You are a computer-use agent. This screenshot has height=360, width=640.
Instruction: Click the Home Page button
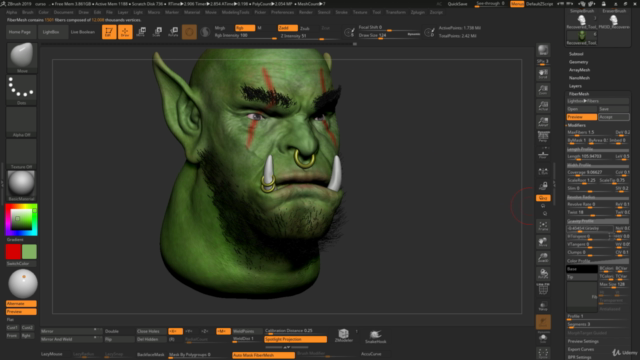[20, 32]
